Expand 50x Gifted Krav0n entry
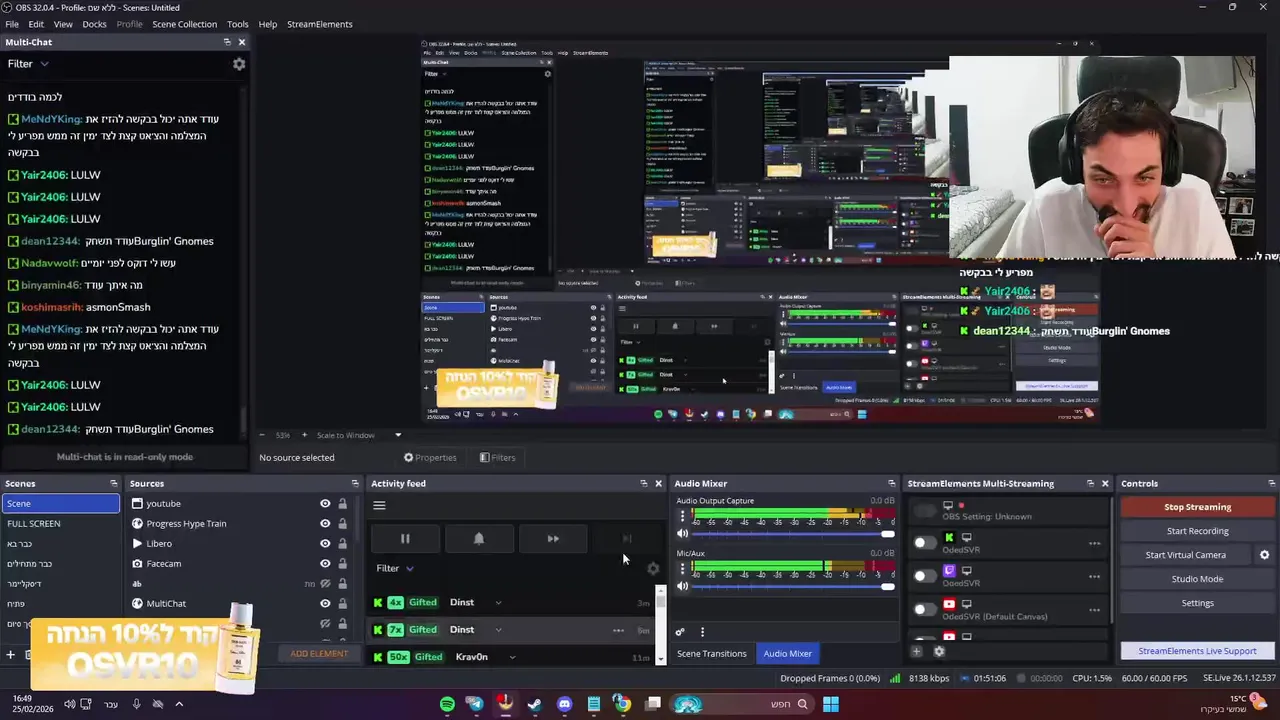 pos(512,657)
